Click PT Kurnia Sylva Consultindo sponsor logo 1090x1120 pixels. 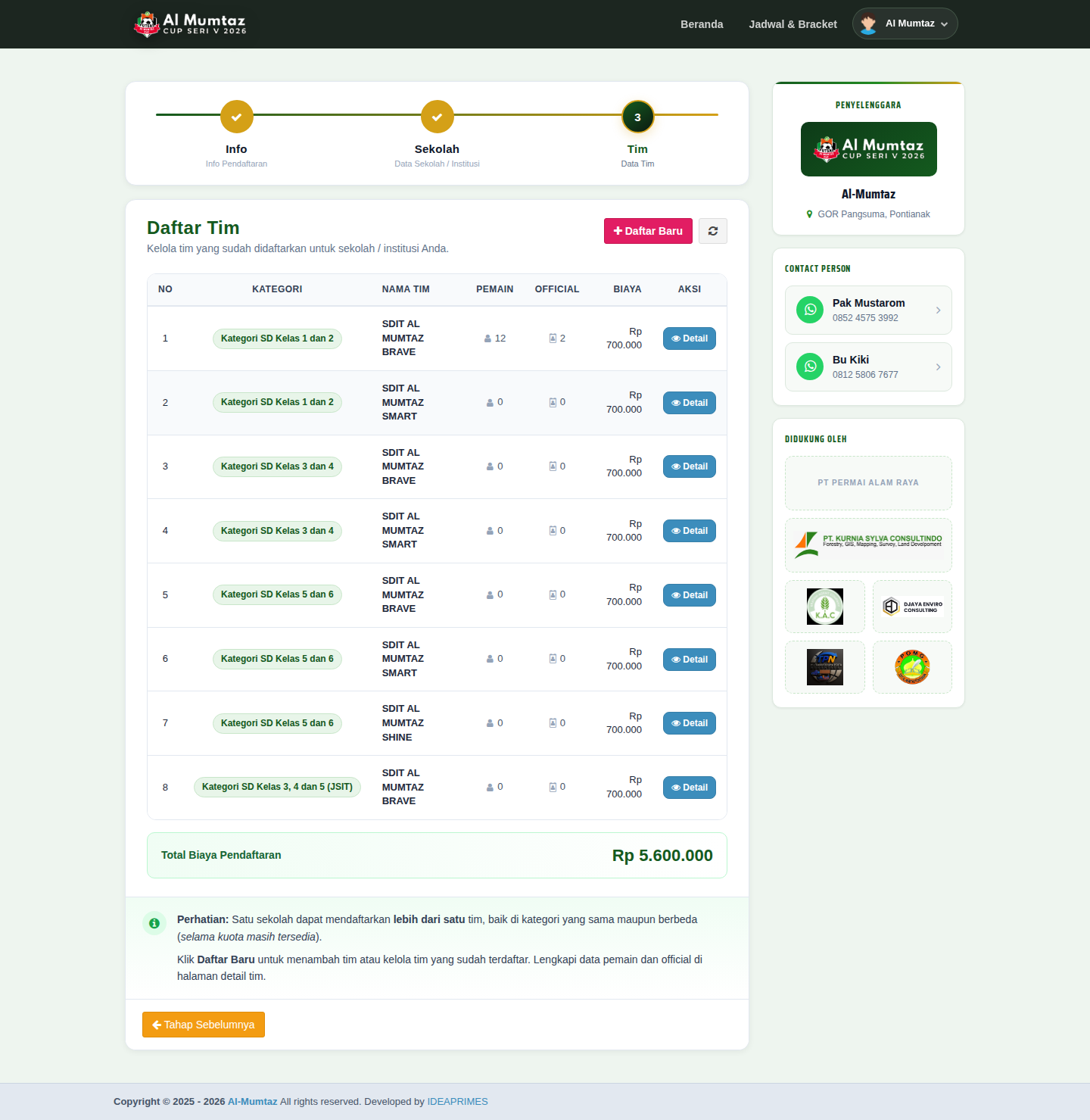pyautogui.click(x=868, y=545)
